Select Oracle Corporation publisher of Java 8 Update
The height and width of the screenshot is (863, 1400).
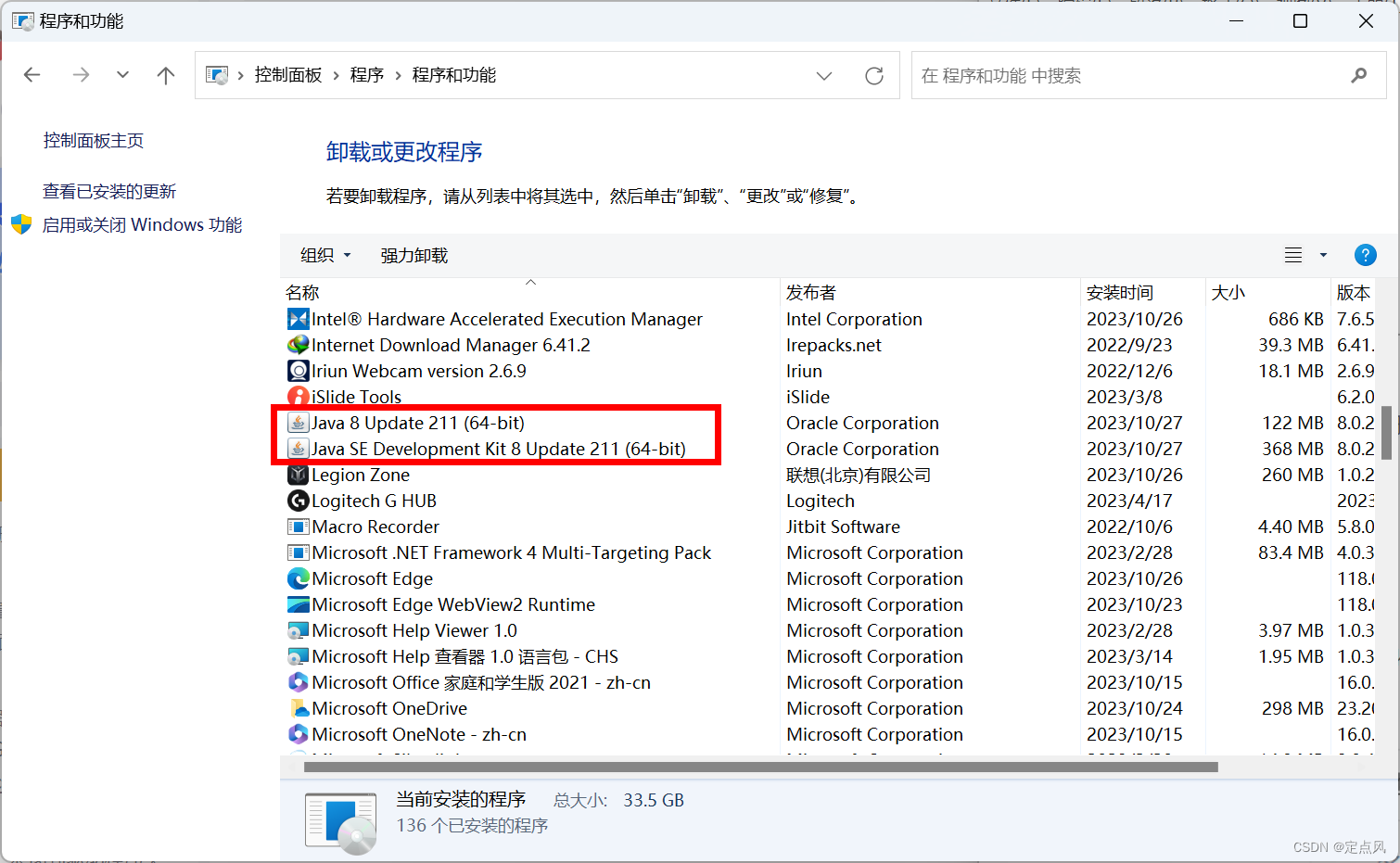click(862, 424)
